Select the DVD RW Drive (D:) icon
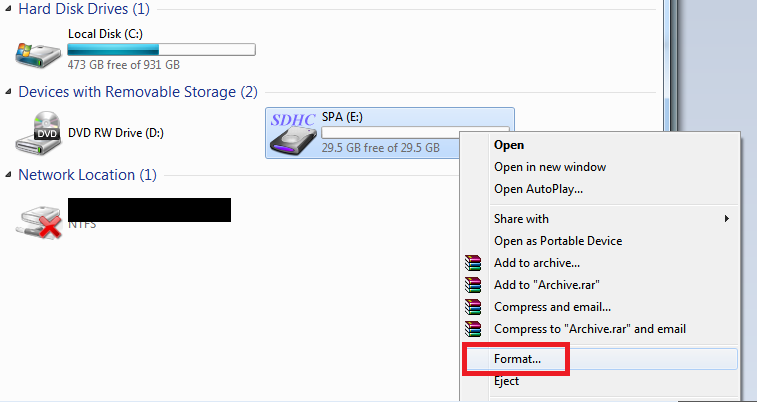757x402 pixels. click(x=38, y=133)
